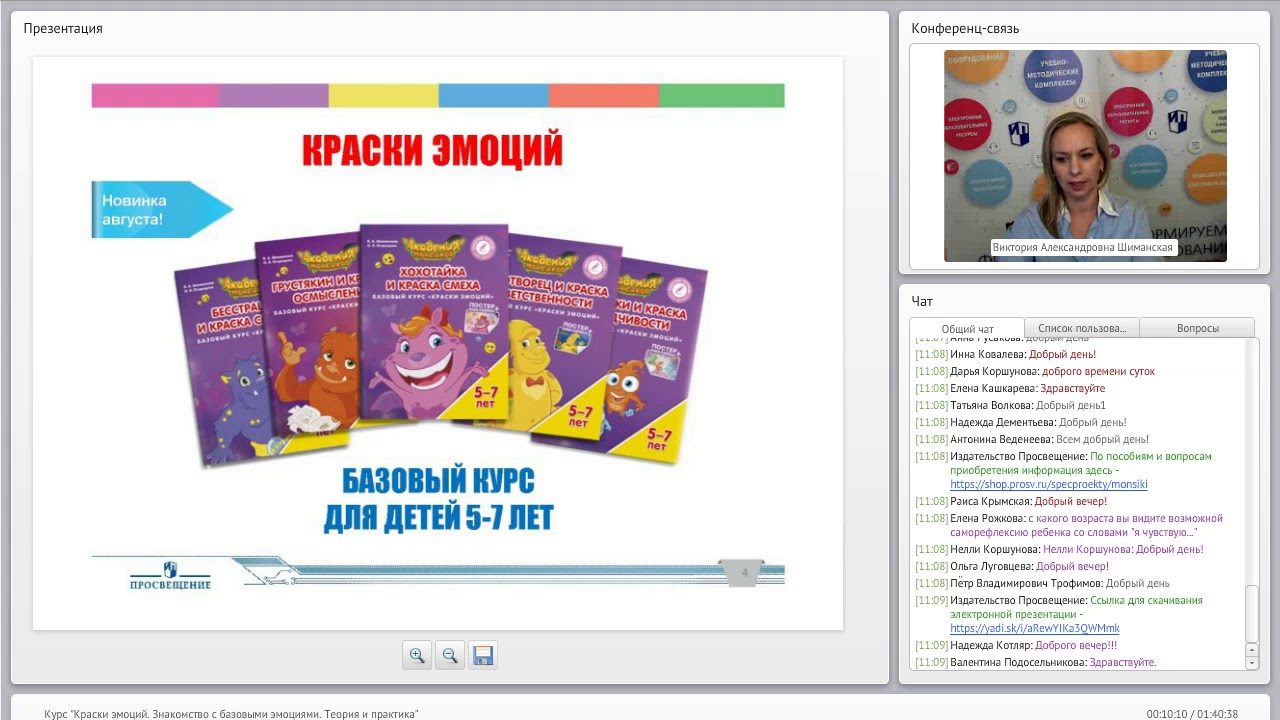The image size is (1280, 720).
Task: Switch to the Общий чат tab
Action: [x=967, y=329]
